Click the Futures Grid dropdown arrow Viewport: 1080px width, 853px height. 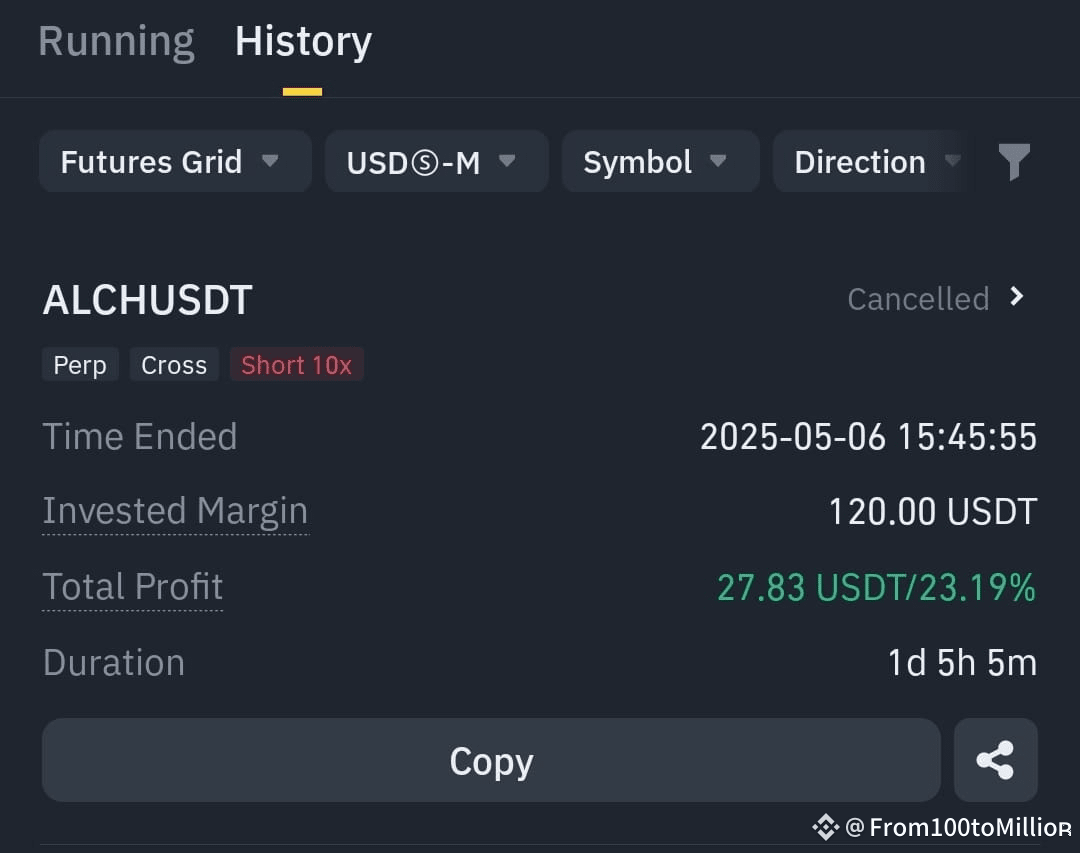(x=270, y=161)
